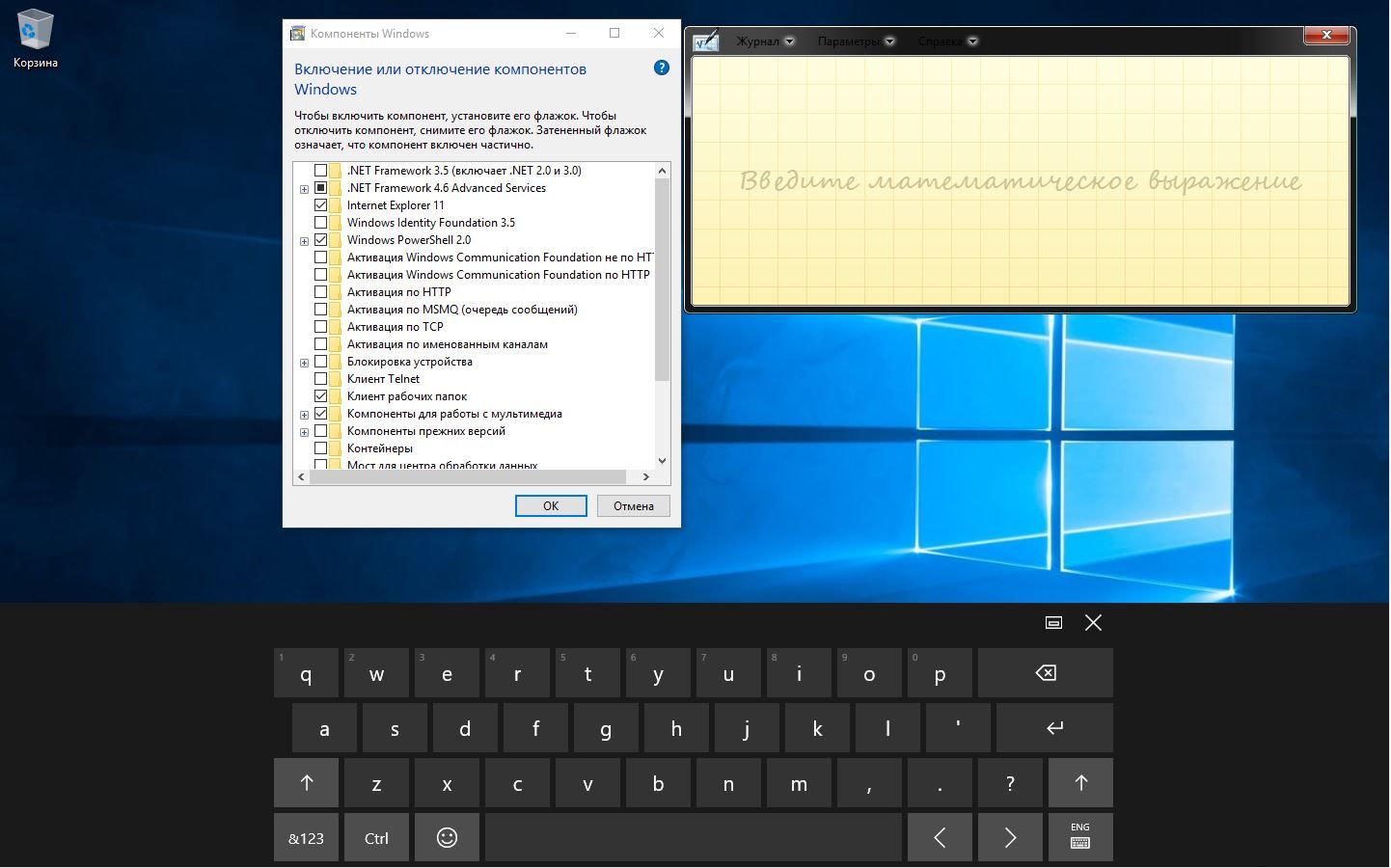Open the Журнал menu

[x=757, y=41]
